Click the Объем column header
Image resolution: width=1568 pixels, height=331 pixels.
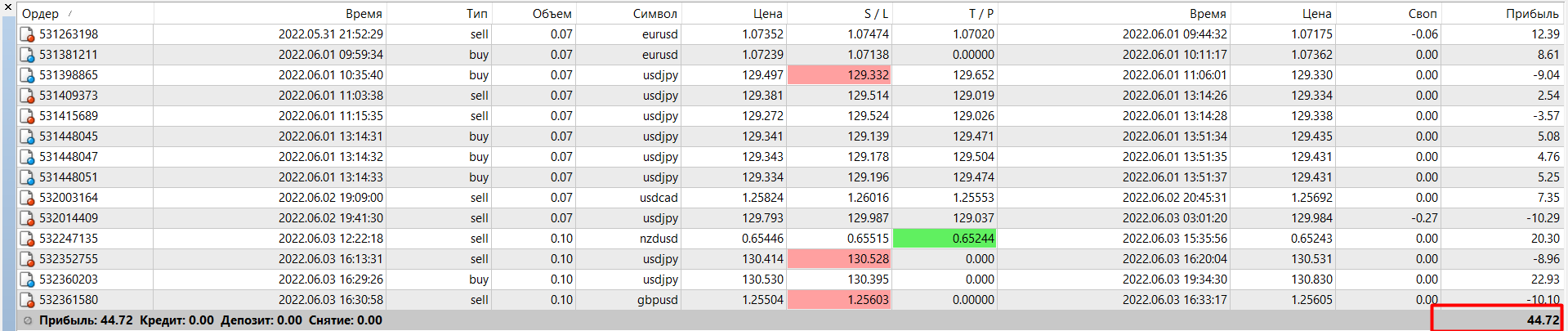tap(552, 14)
